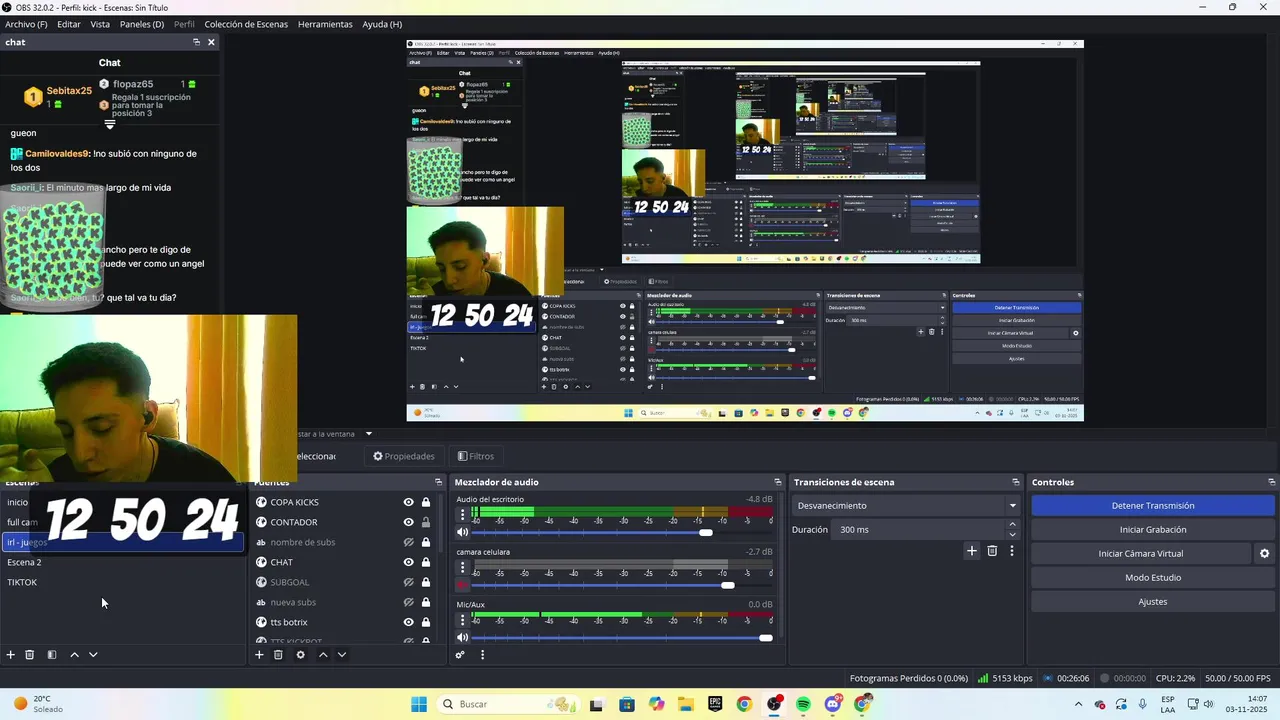The height and width of the screenshot is (720, 1280).
Task: Open advanced audio properties gear in mixer
Action: pyautogui.click(x=460, y=655)
